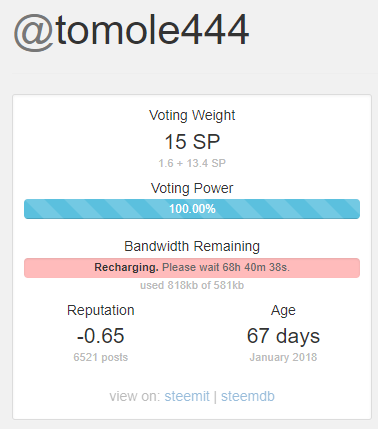The height and width of the screenshot is (429, 378).
Task: Click the Voting Weight label
Action: point(192,115)
